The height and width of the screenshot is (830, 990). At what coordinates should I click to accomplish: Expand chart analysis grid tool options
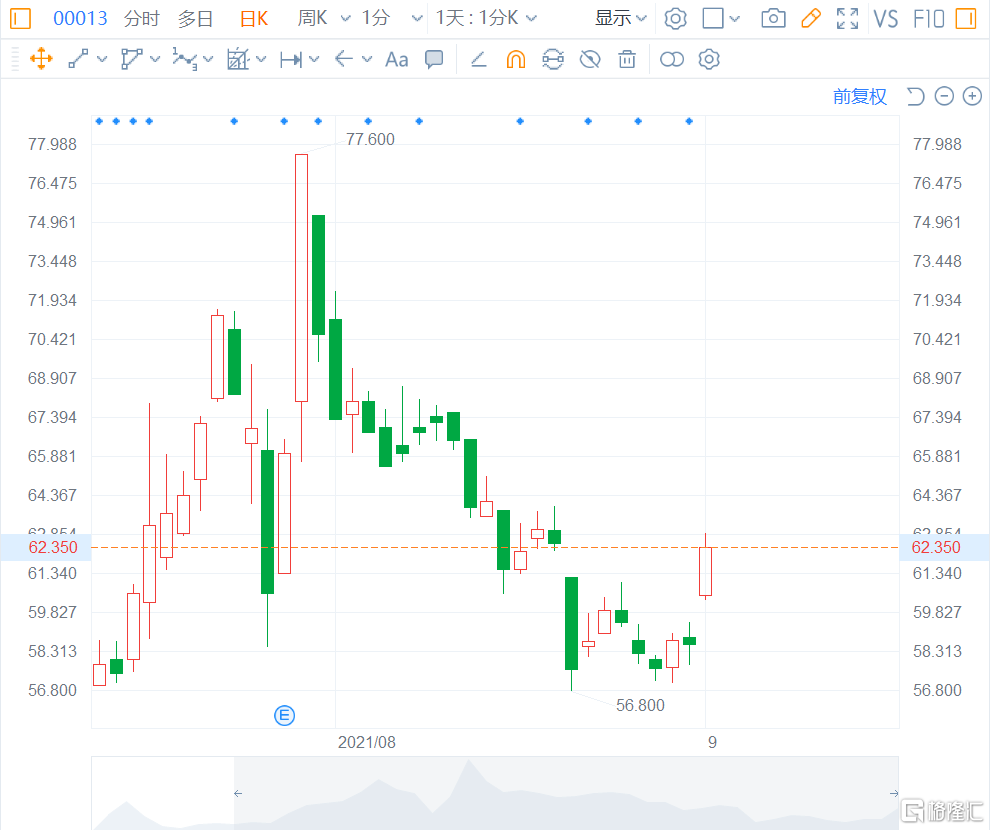[x=261, y=59]
